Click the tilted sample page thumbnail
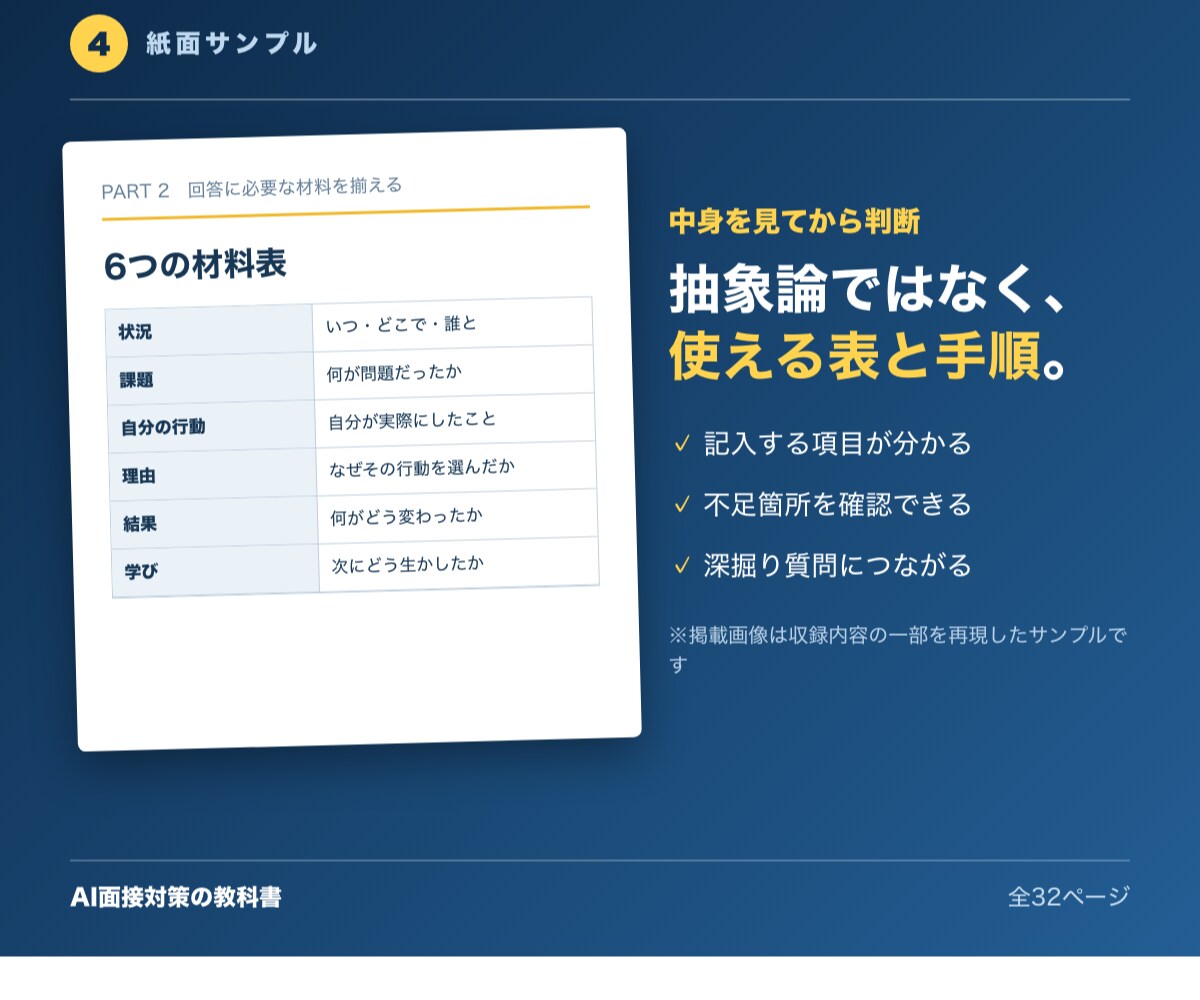This screenshot has width=1200, height=1000. click(352, 439)
